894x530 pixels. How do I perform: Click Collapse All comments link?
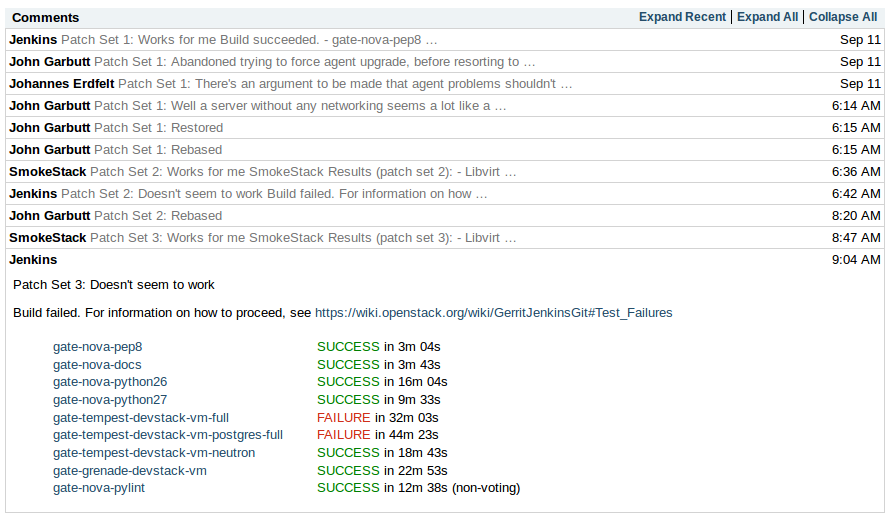(x=843, y=17)
